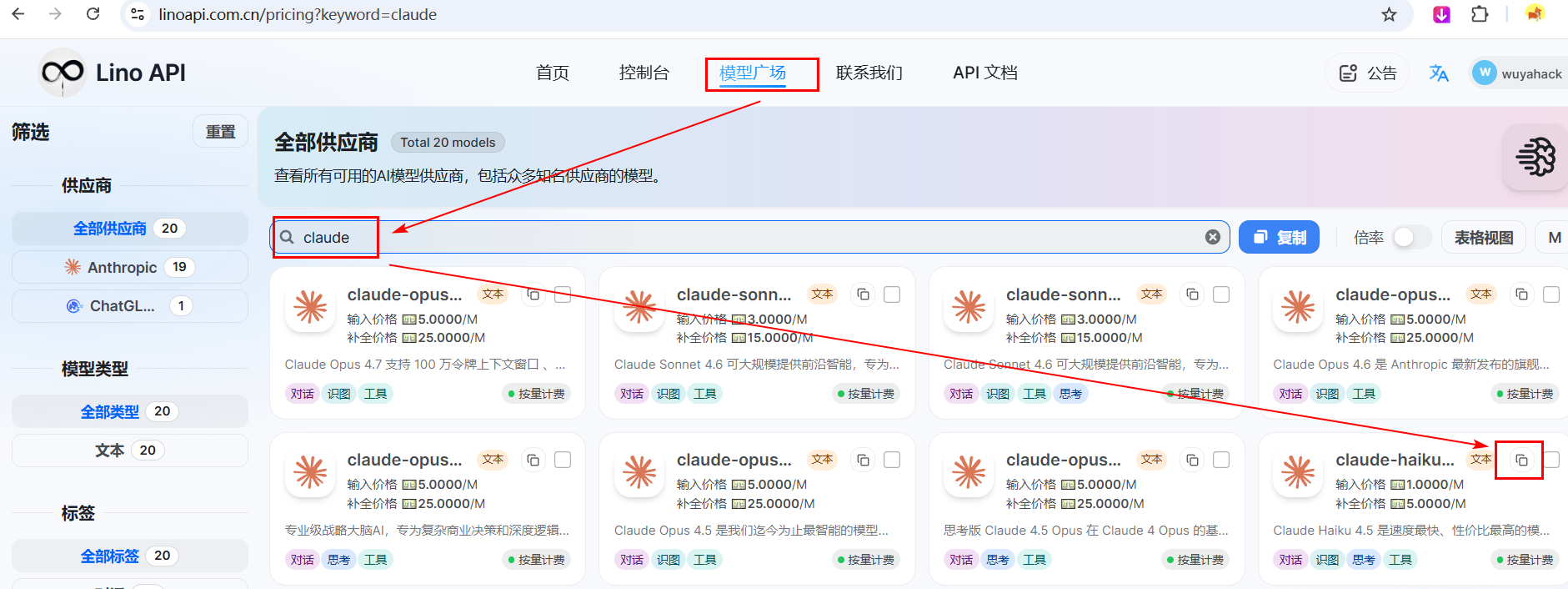Reset filters with 重置 button
This screenshot has width=1568, height=589.
pyautogui.click(x=220, y=132)
